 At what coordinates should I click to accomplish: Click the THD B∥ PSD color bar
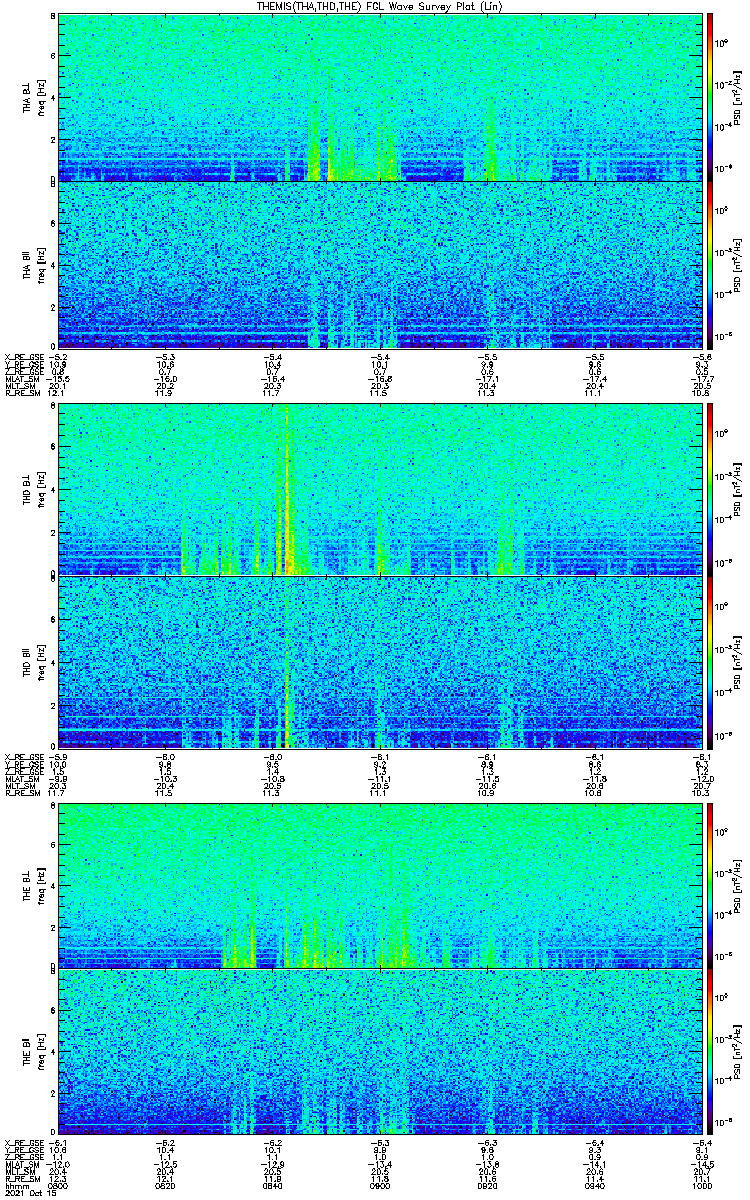[x=710, y=662]
